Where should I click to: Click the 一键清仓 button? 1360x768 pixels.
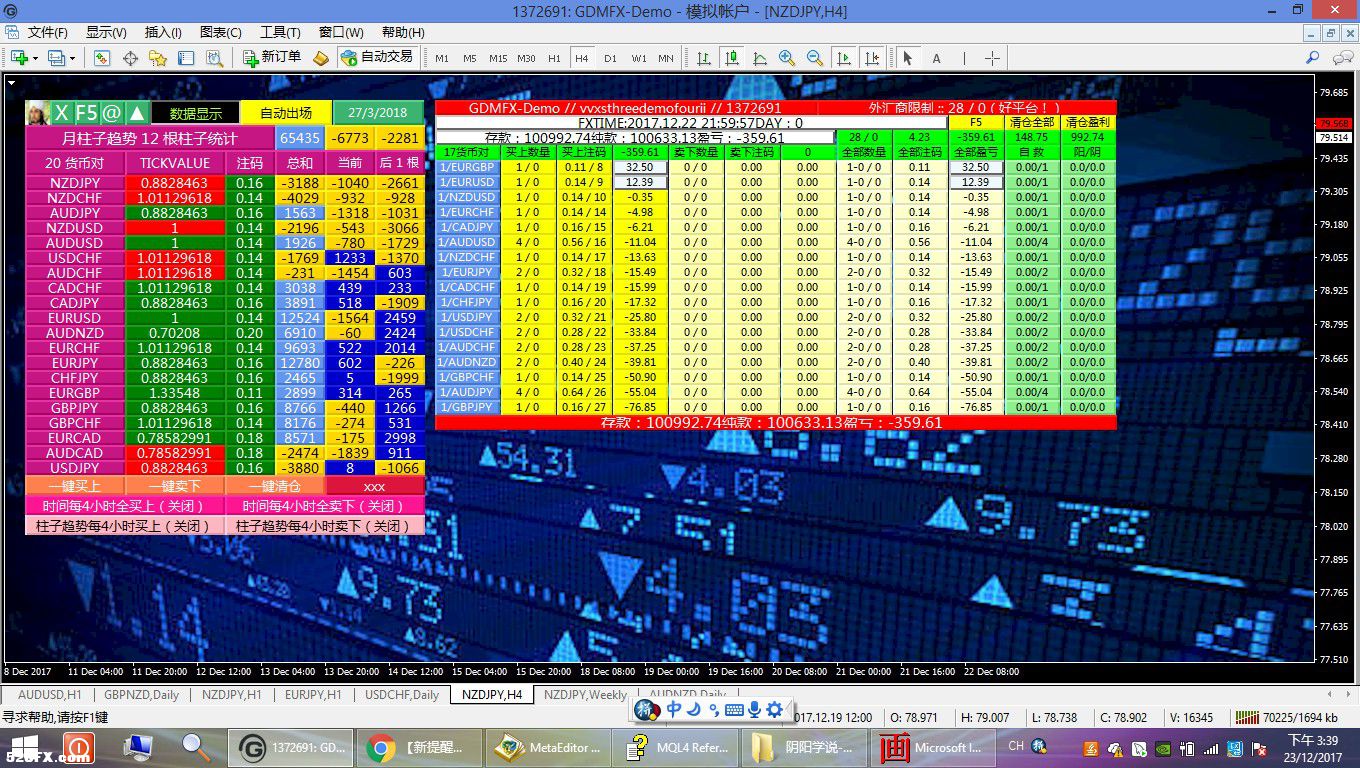[275, 486]
